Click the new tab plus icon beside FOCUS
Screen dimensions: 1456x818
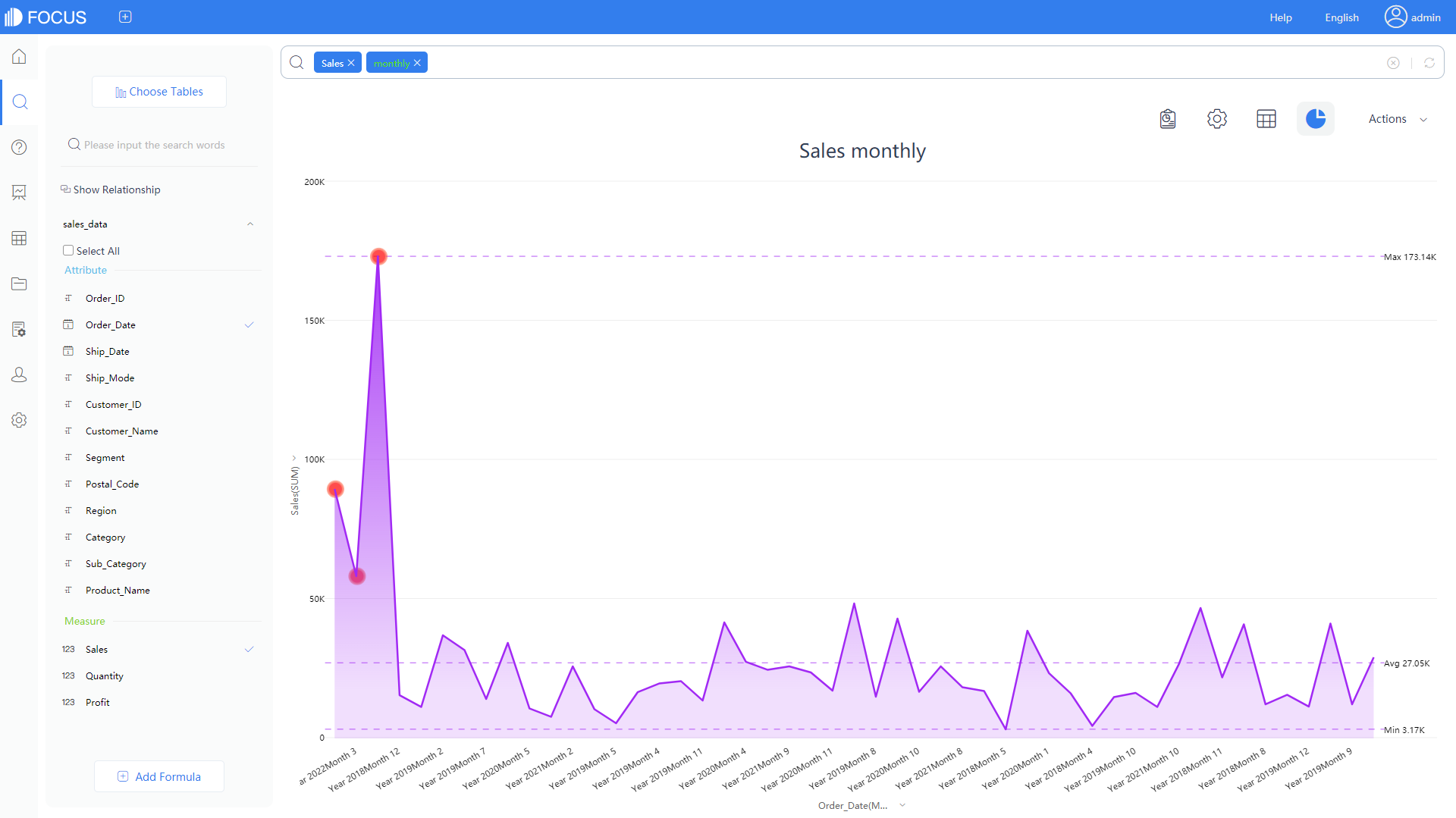[125, 17]
